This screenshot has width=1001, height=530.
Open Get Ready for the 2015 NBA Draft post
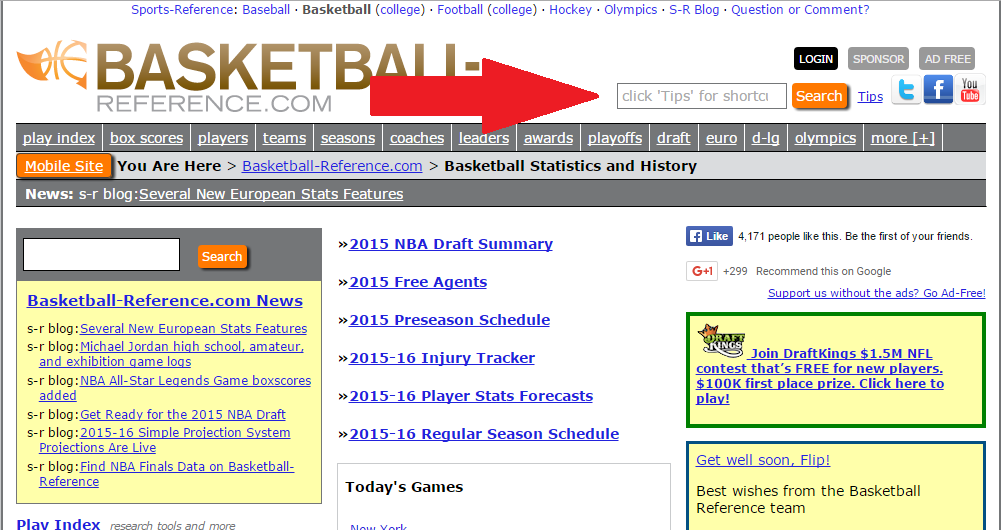pos(183,414)
